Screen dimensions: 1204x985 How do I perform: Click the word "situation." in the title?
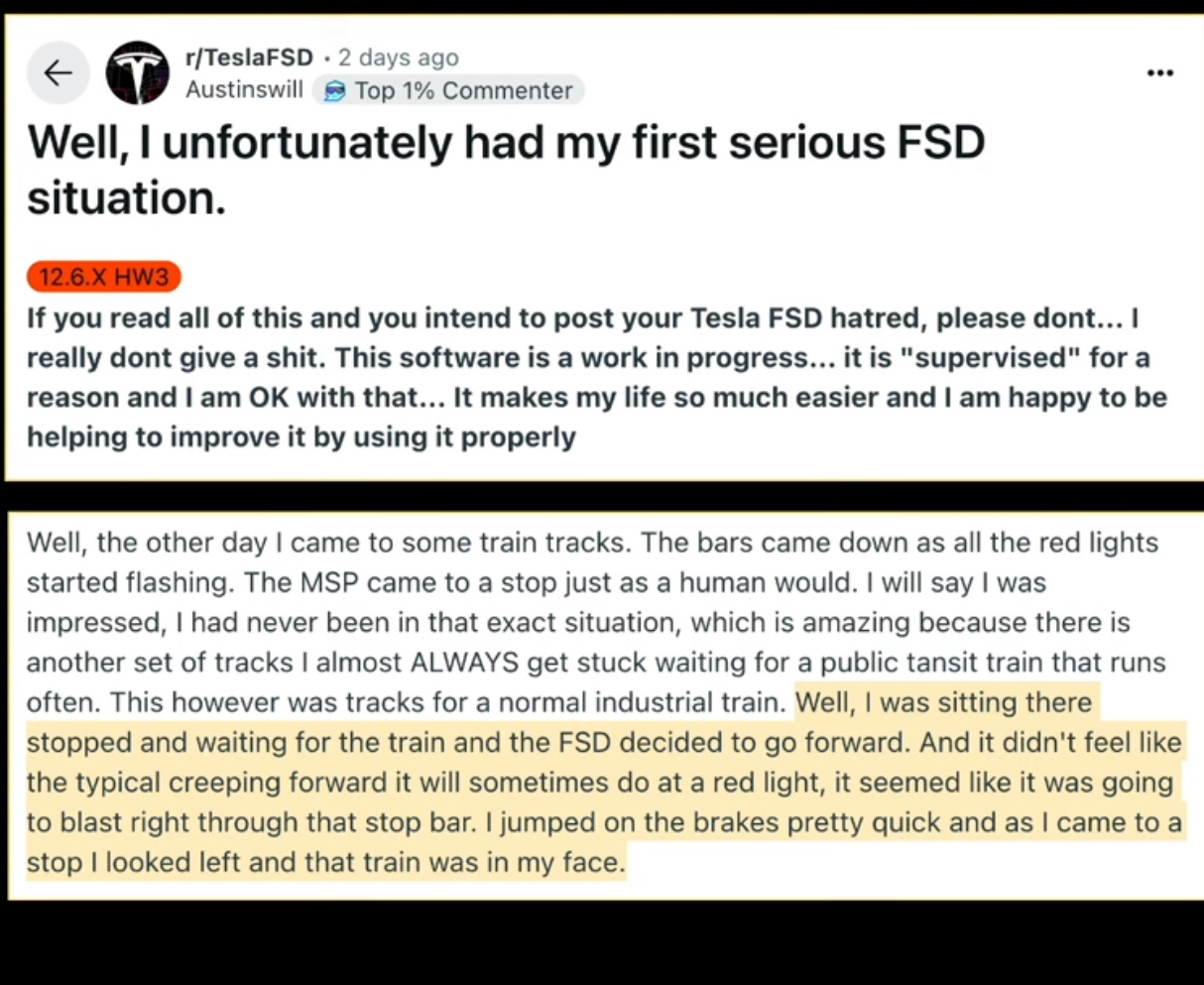126,198
